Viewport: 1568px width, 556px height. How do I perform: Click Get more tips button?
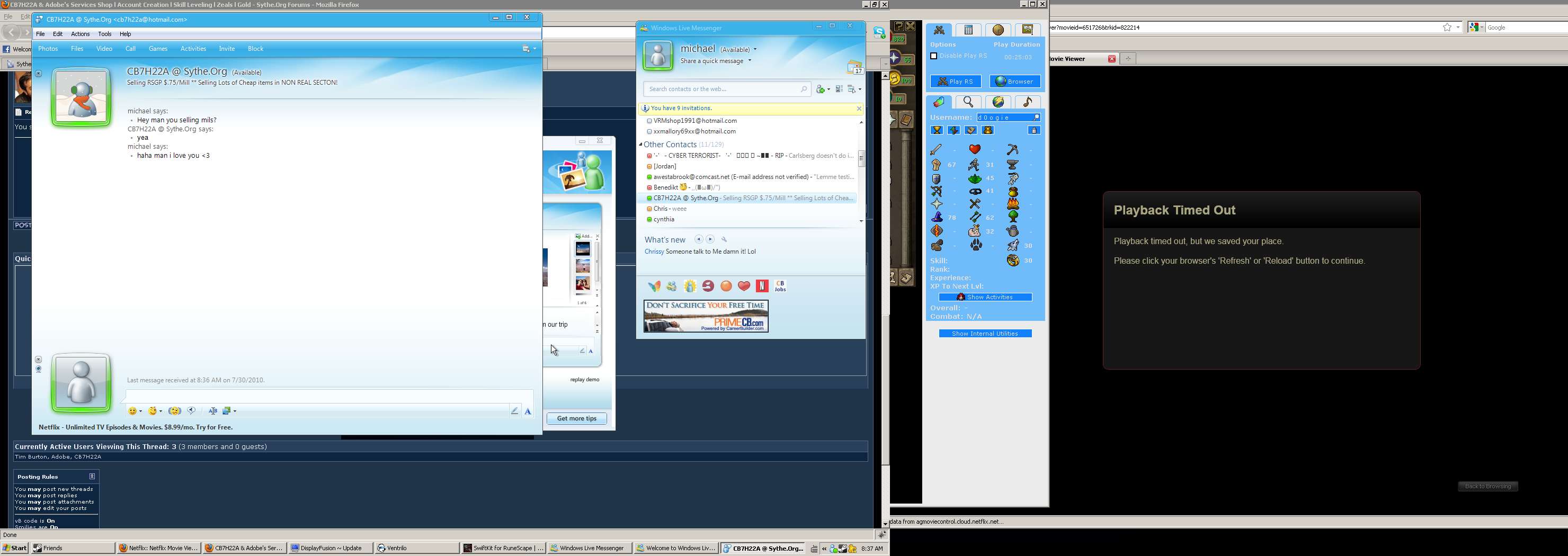576,418
